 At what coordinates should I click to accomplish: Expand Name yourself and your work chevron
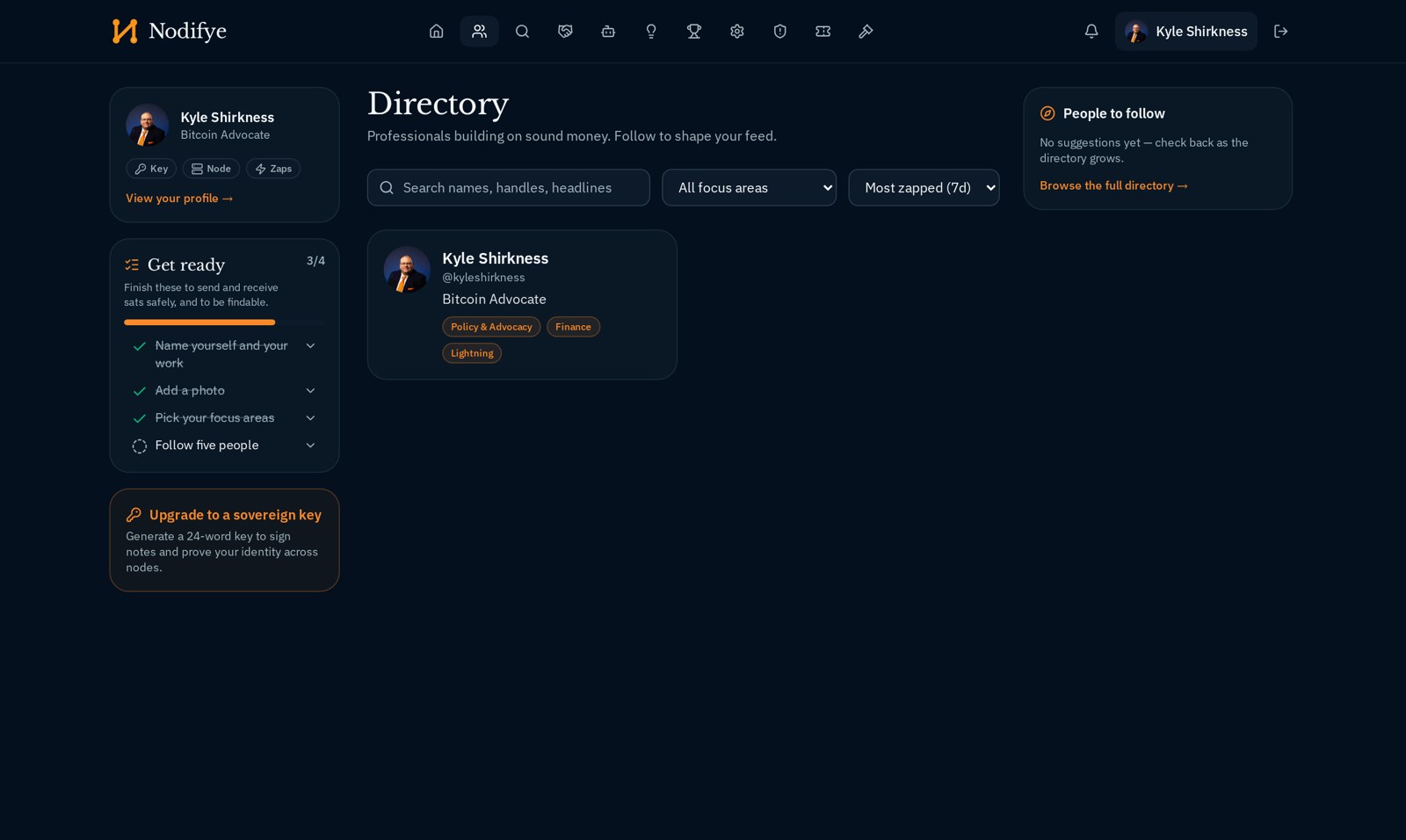click(310, 346)
